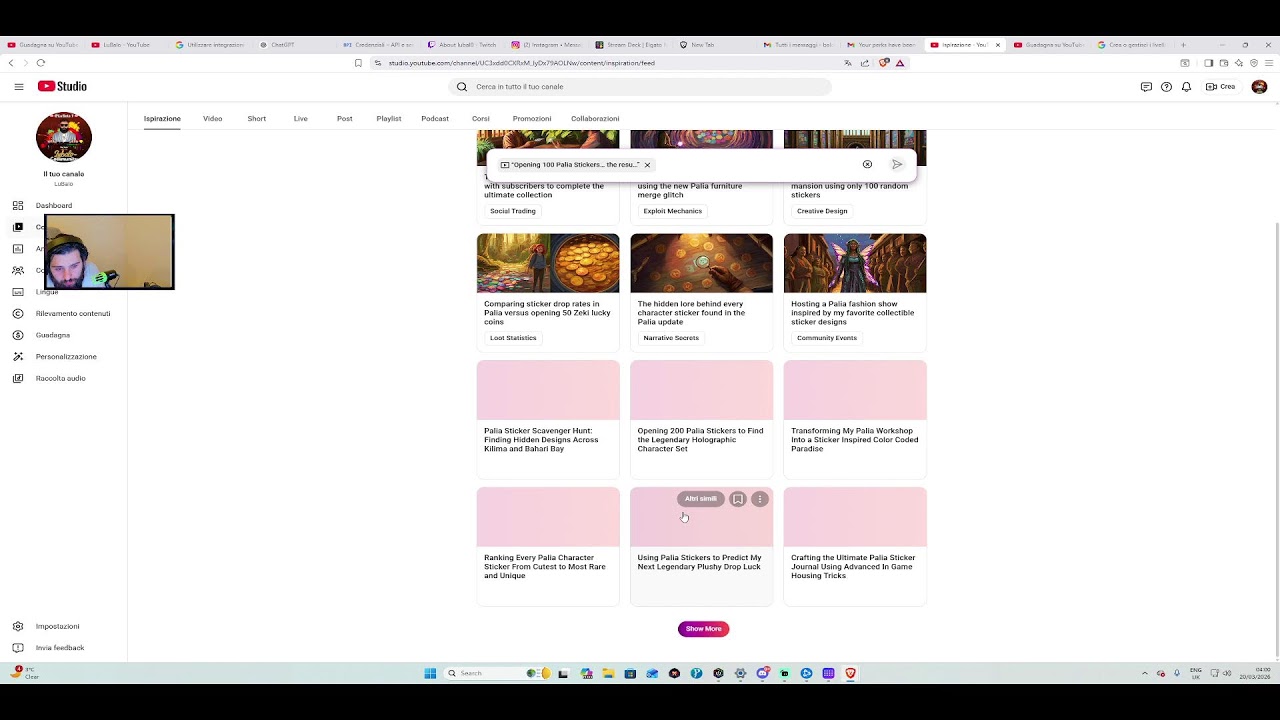Click the search magnifier icon in Studio

point(462,87)
